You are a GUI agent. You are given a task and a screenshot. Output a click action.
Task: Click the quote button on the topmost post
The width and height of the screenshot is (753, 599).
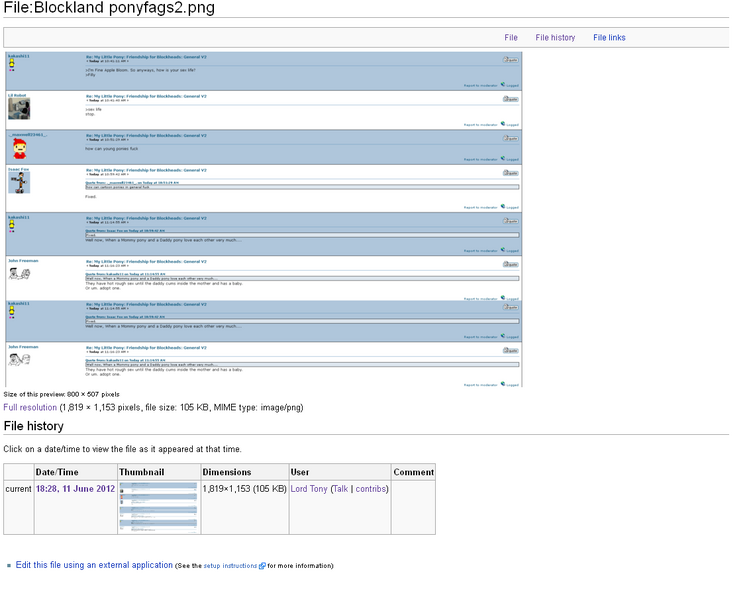[x=510, y=60]
